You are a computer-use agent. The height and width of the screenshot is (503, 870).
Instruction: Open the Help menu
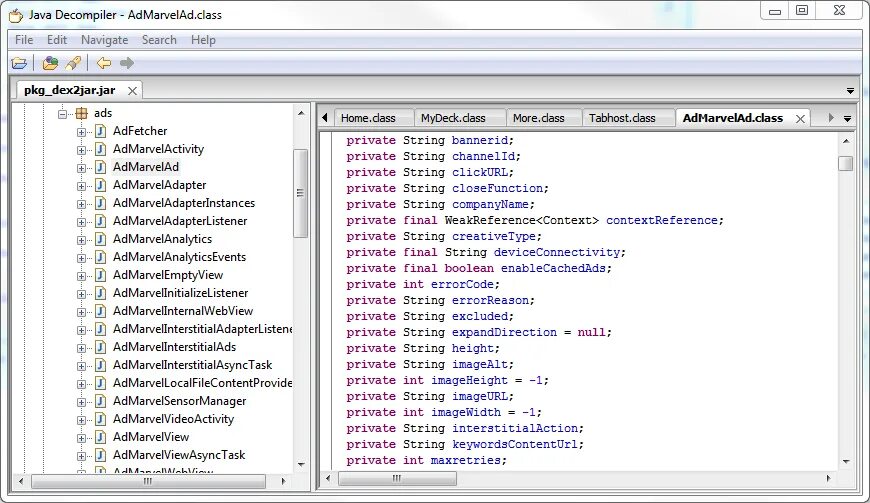point(203,40)
